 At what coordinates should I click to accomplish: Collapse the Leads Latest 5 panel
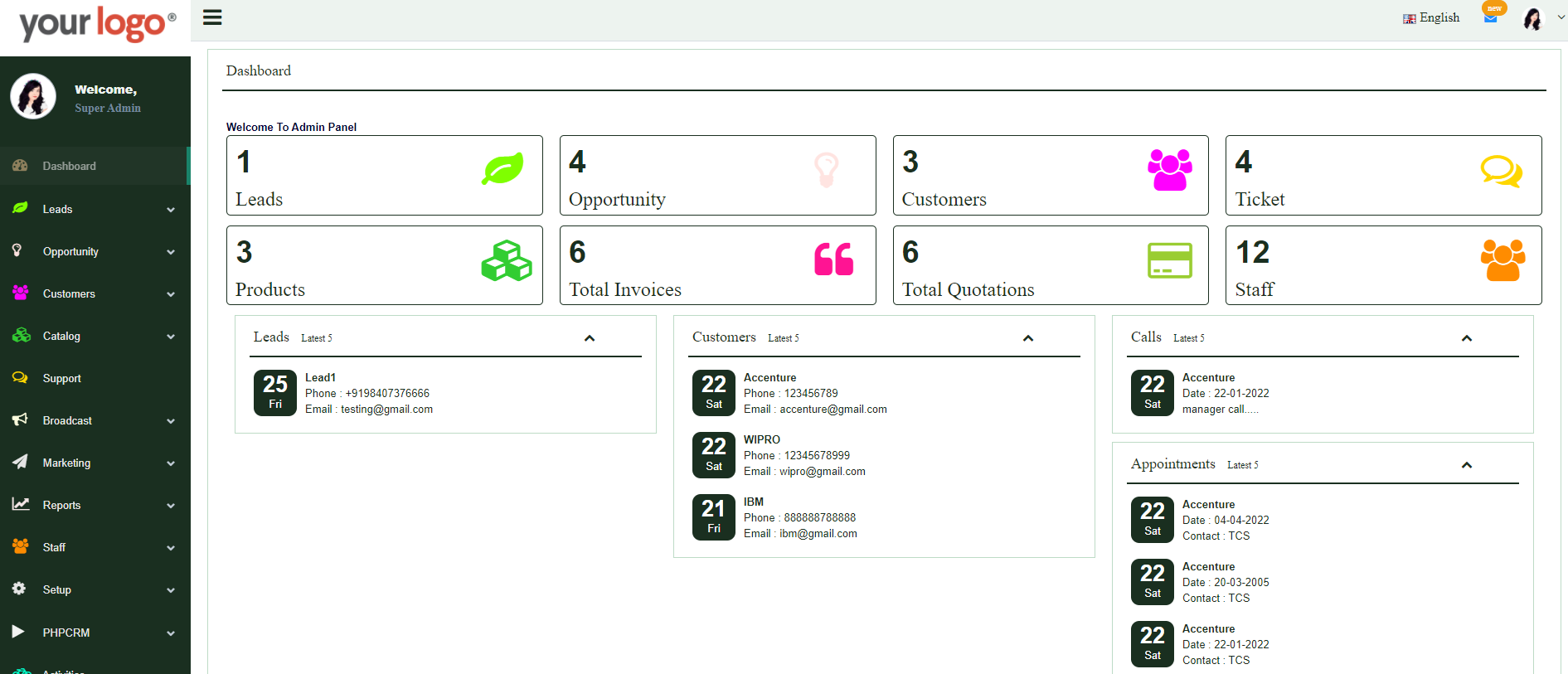[x=590, y=338]
